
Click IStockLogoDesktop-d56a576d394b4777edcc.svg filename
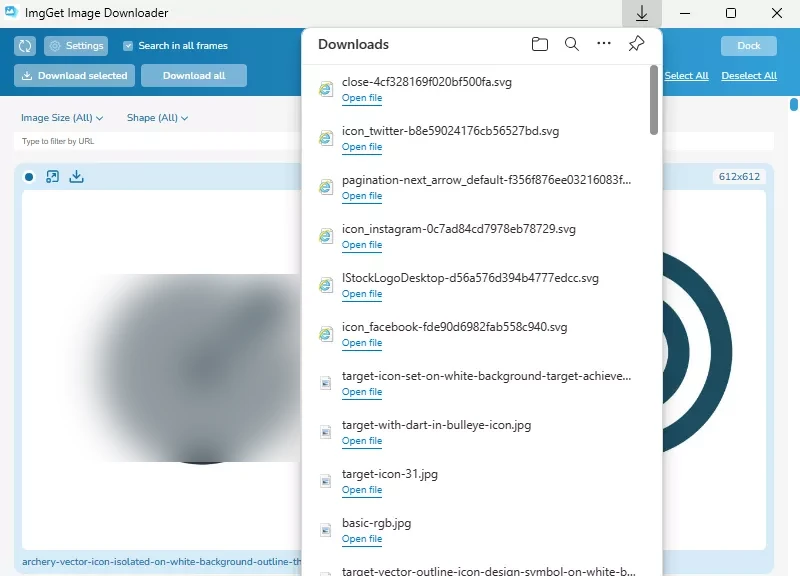tap(470, 278)
